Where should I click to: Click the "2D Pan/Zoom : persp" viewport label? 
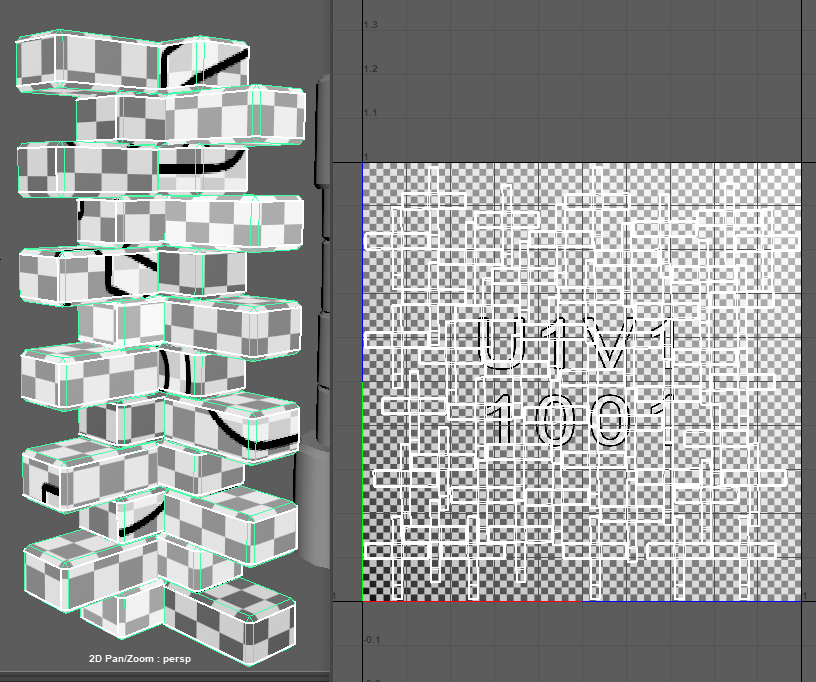tap(146, 660)
